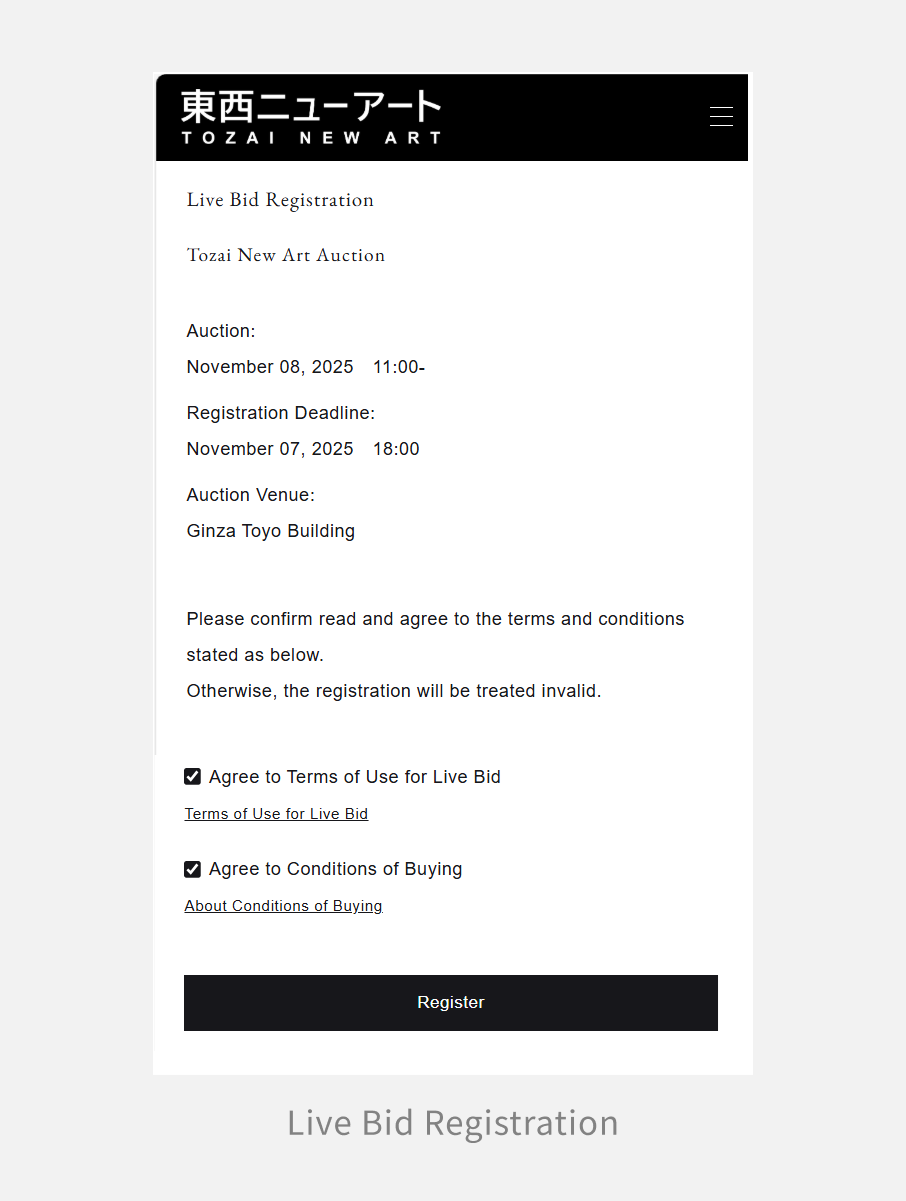
Task: Click the Ginza Toyo Building venue text
Action: [x=271, y=531]
